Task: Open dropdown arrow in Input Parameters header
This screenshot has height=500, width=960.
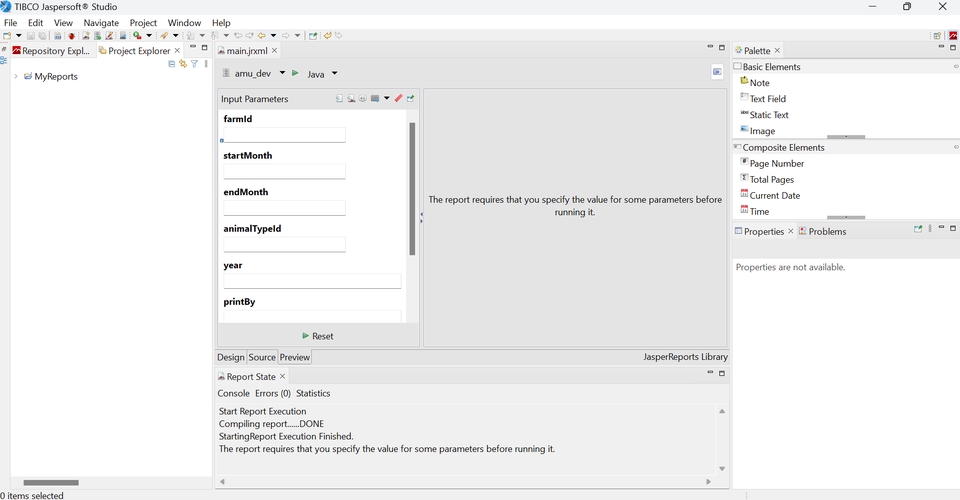Action: point(386,99)
